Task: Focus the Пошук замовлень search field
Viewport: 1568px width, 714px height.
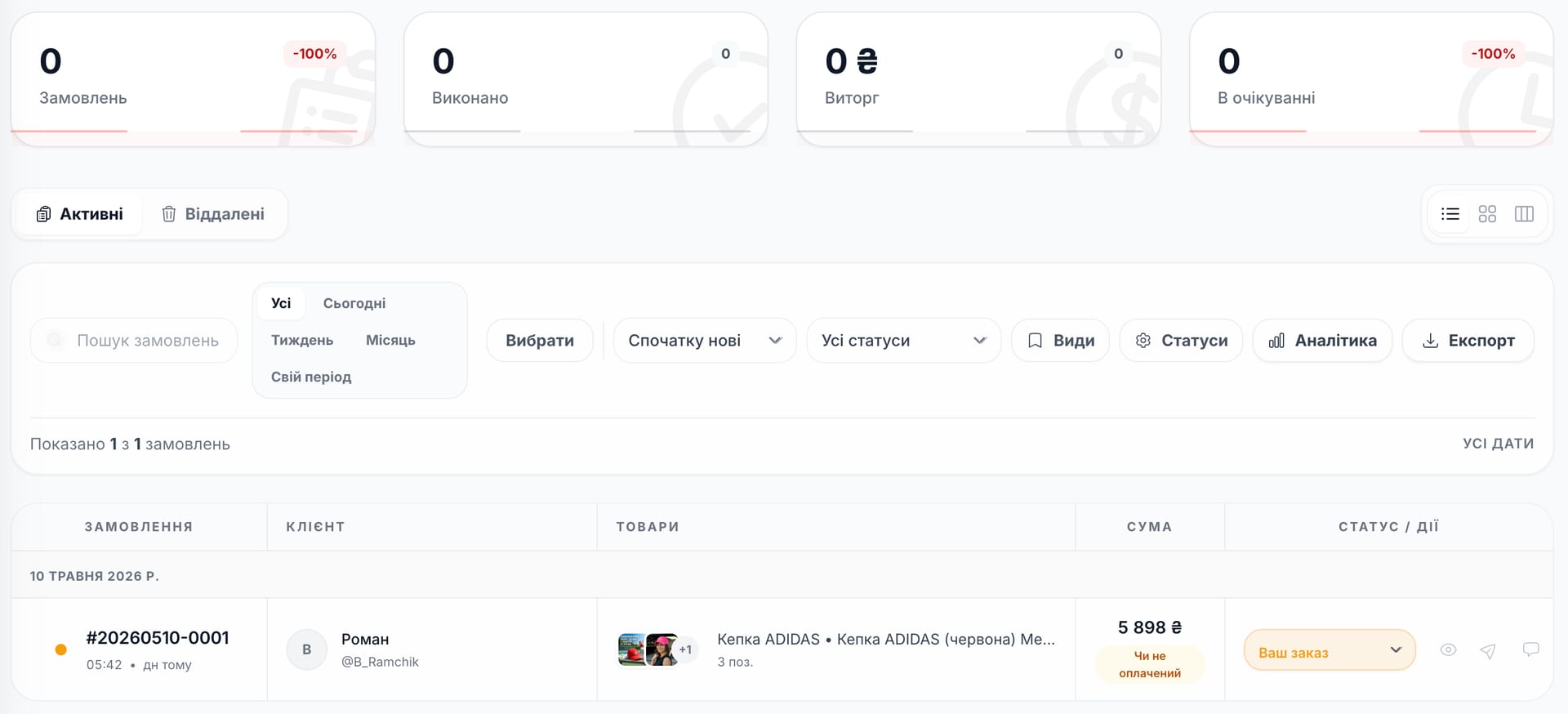Action: (x=134, y=340)
